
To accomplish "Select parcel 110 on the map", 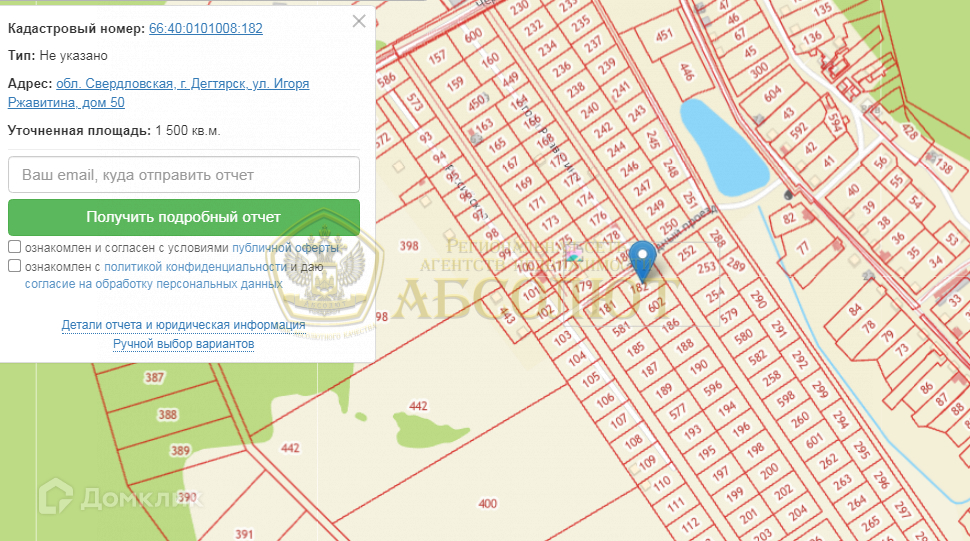I will pyautogui.click(x=661, y=482).
